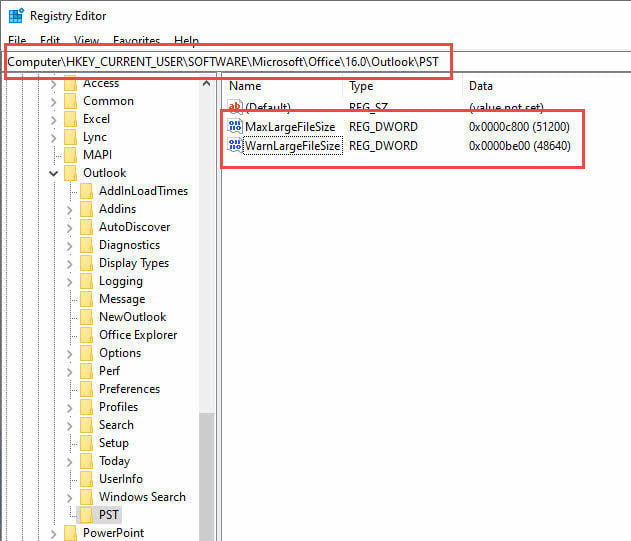This screenshot has width=631, height=541.
Task: Click the Registry Editor app icon
Action: (16, 16)
